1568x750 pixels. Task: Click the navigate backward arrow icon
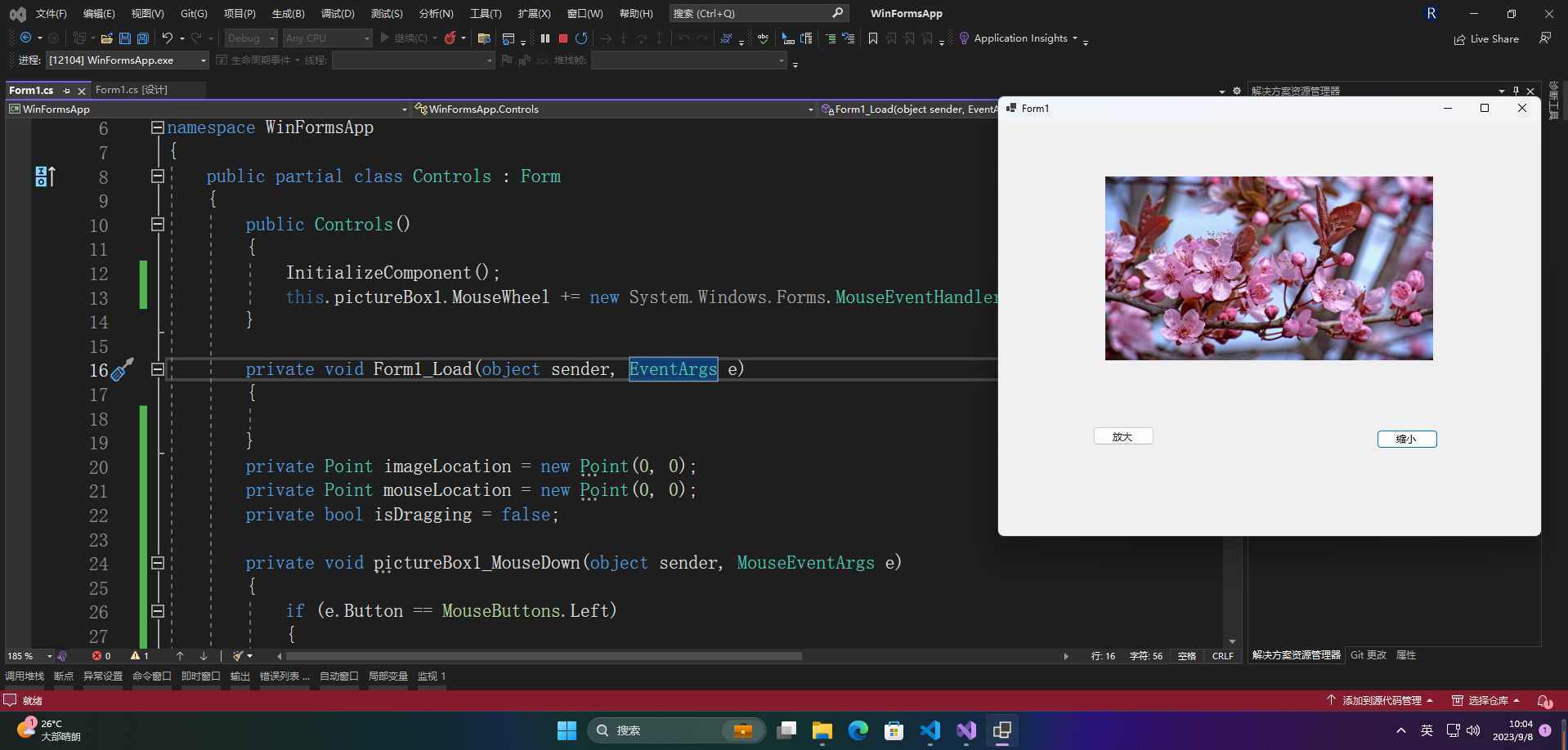[x=25, y=38]
